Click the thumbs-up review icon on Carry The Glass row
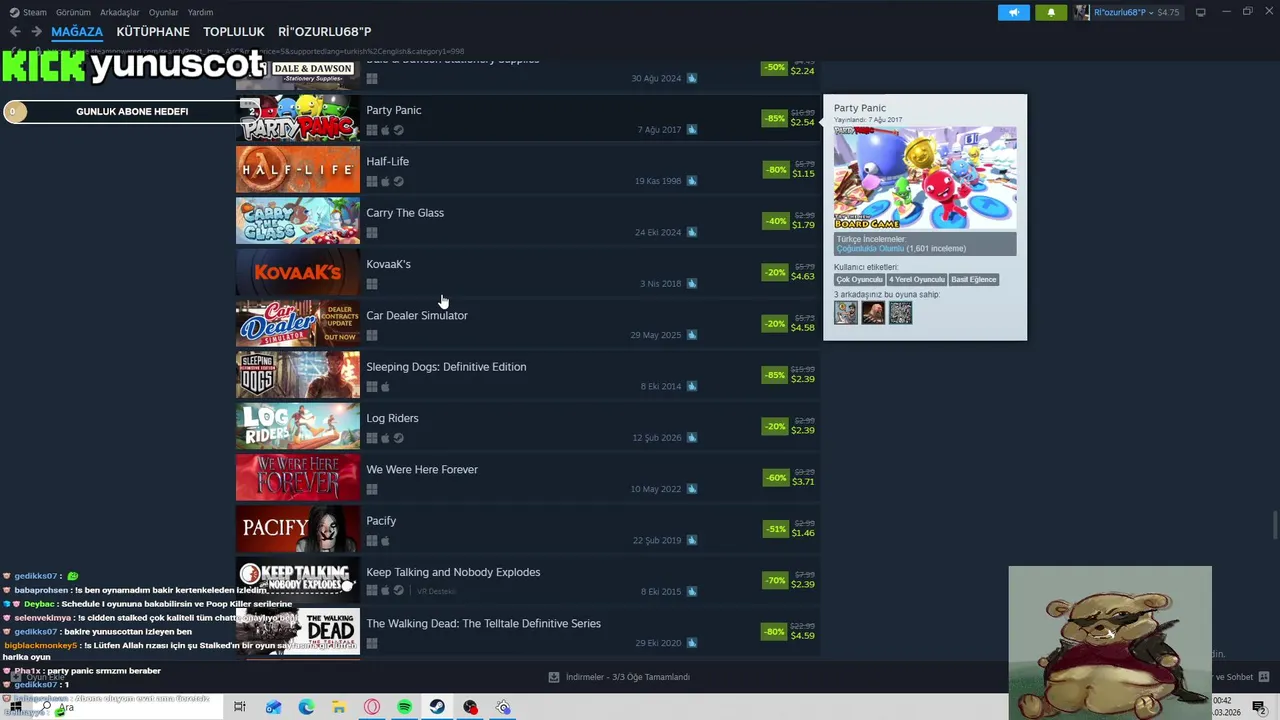The image size is (1280, 720). click(691, 232)
